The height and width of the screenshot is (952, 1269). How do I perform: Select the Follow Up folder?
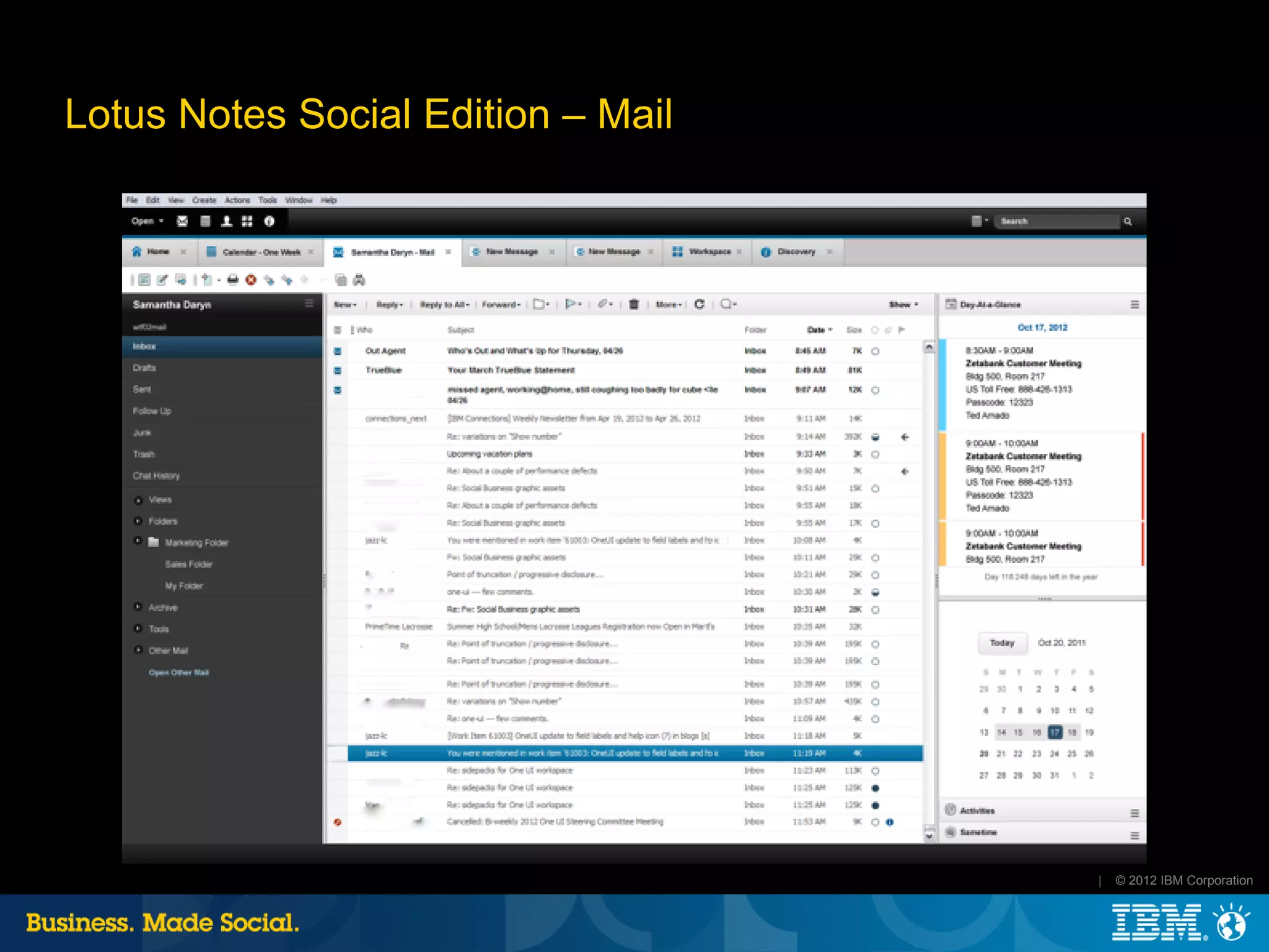[x=222, y=411]
